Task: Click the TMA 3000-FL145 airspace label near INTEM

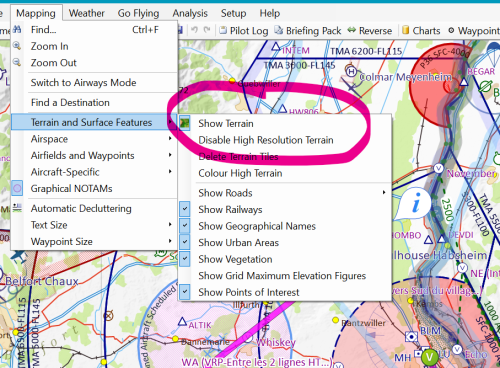Action: pos(299,65)
